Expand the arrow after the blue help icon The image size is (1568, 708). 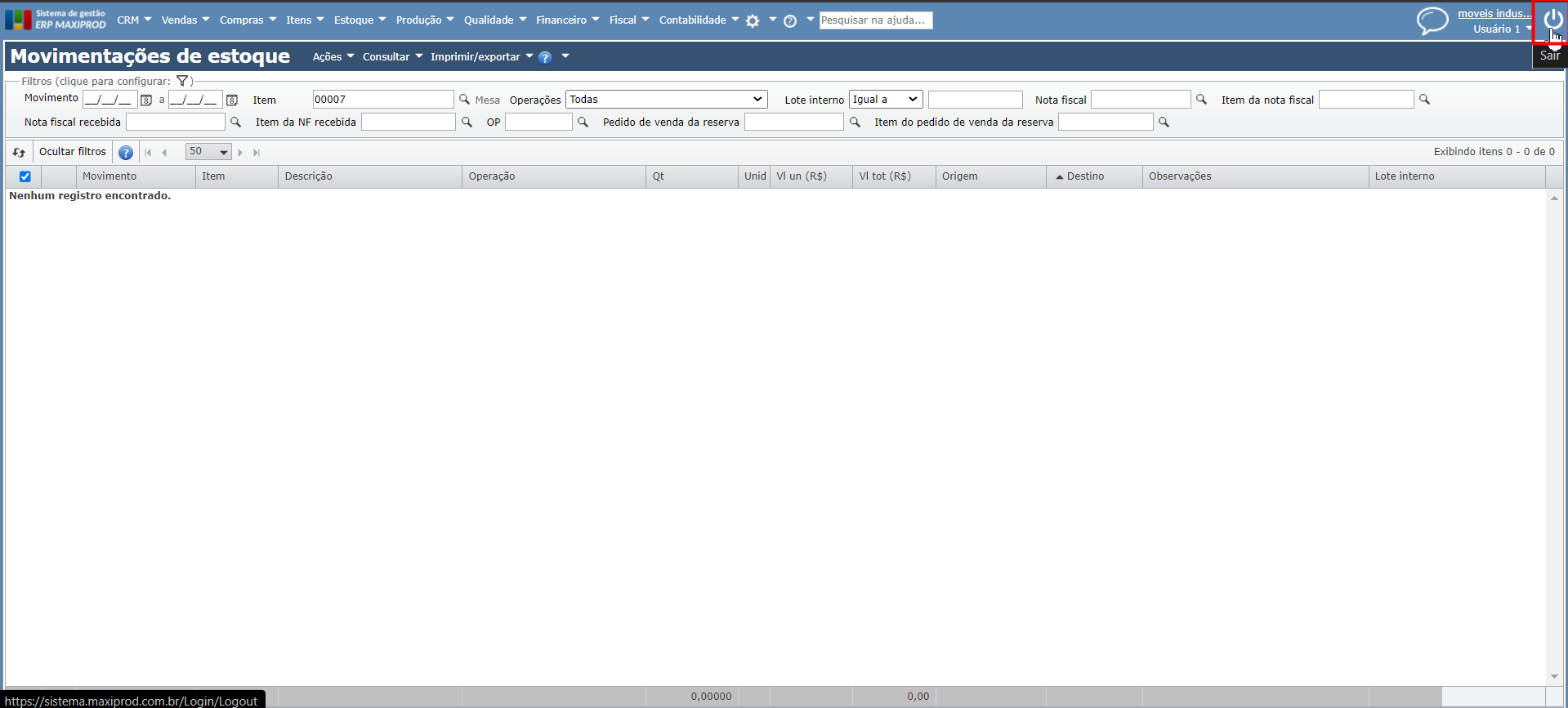565,56
